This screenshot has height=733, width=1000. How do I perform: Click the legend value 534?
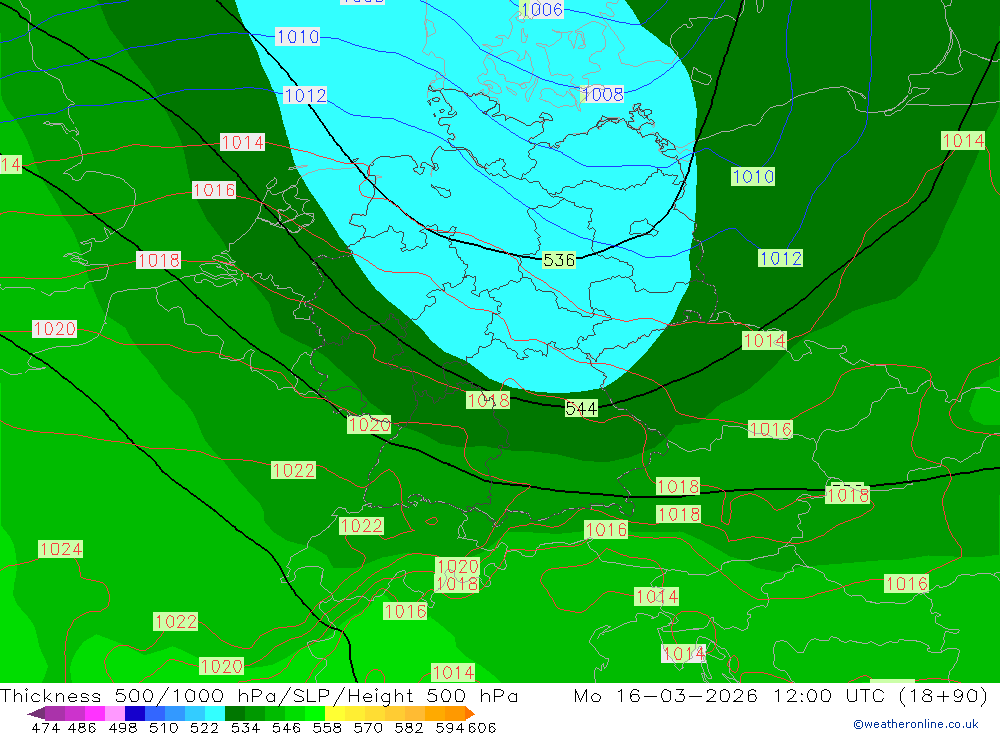point(246,727)
